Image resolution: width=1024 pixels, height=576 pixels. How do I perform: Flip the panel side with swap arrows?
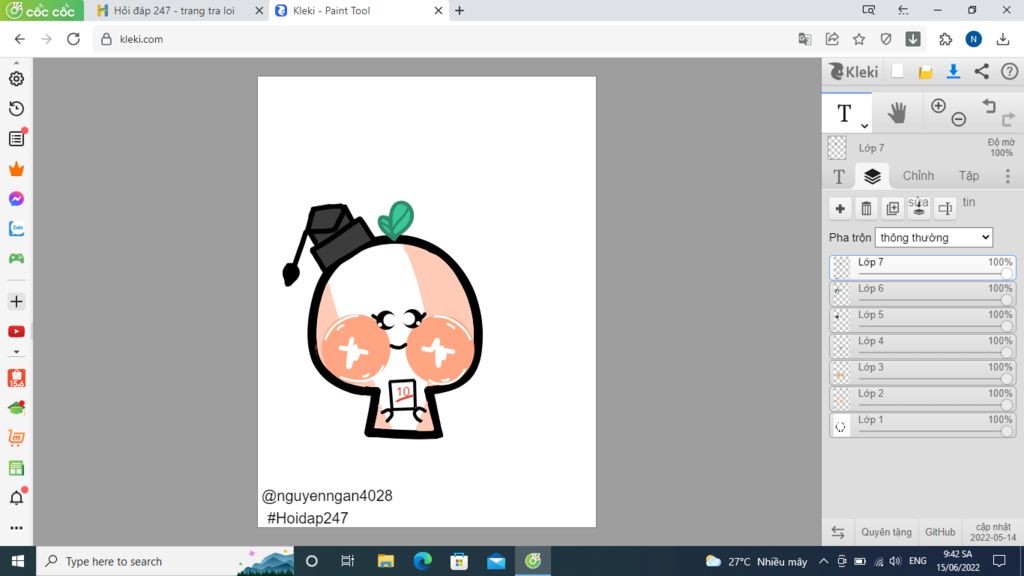click(x=838, y=532)
